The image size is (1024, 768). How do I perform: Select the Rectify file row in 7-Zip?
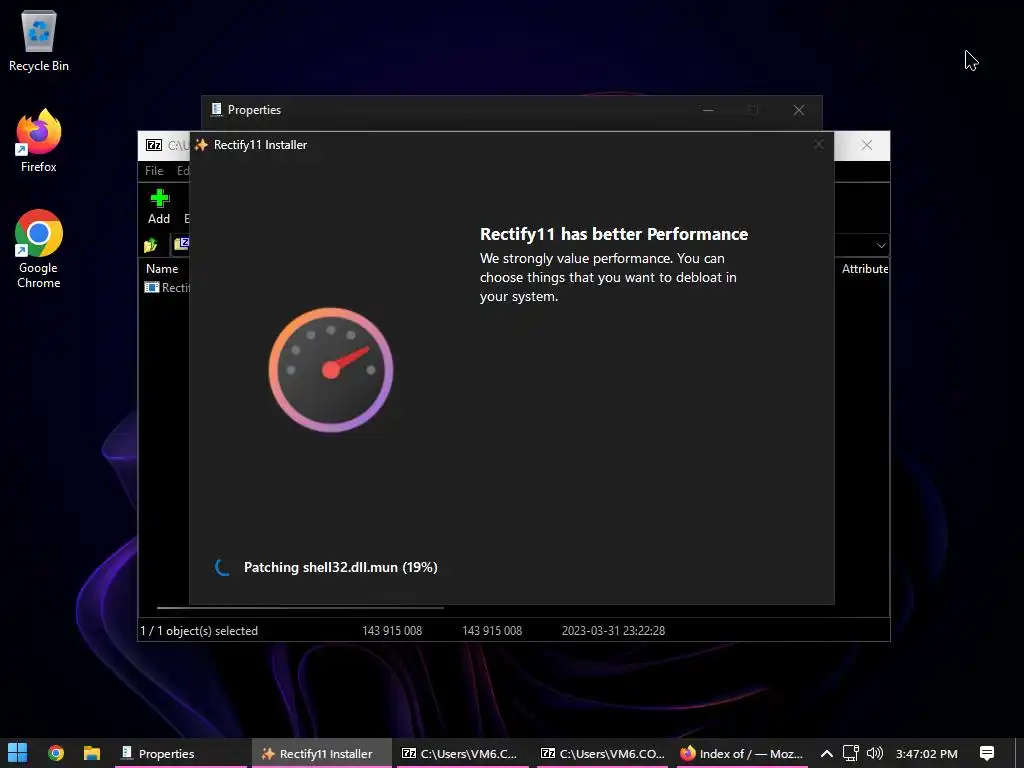167,287
